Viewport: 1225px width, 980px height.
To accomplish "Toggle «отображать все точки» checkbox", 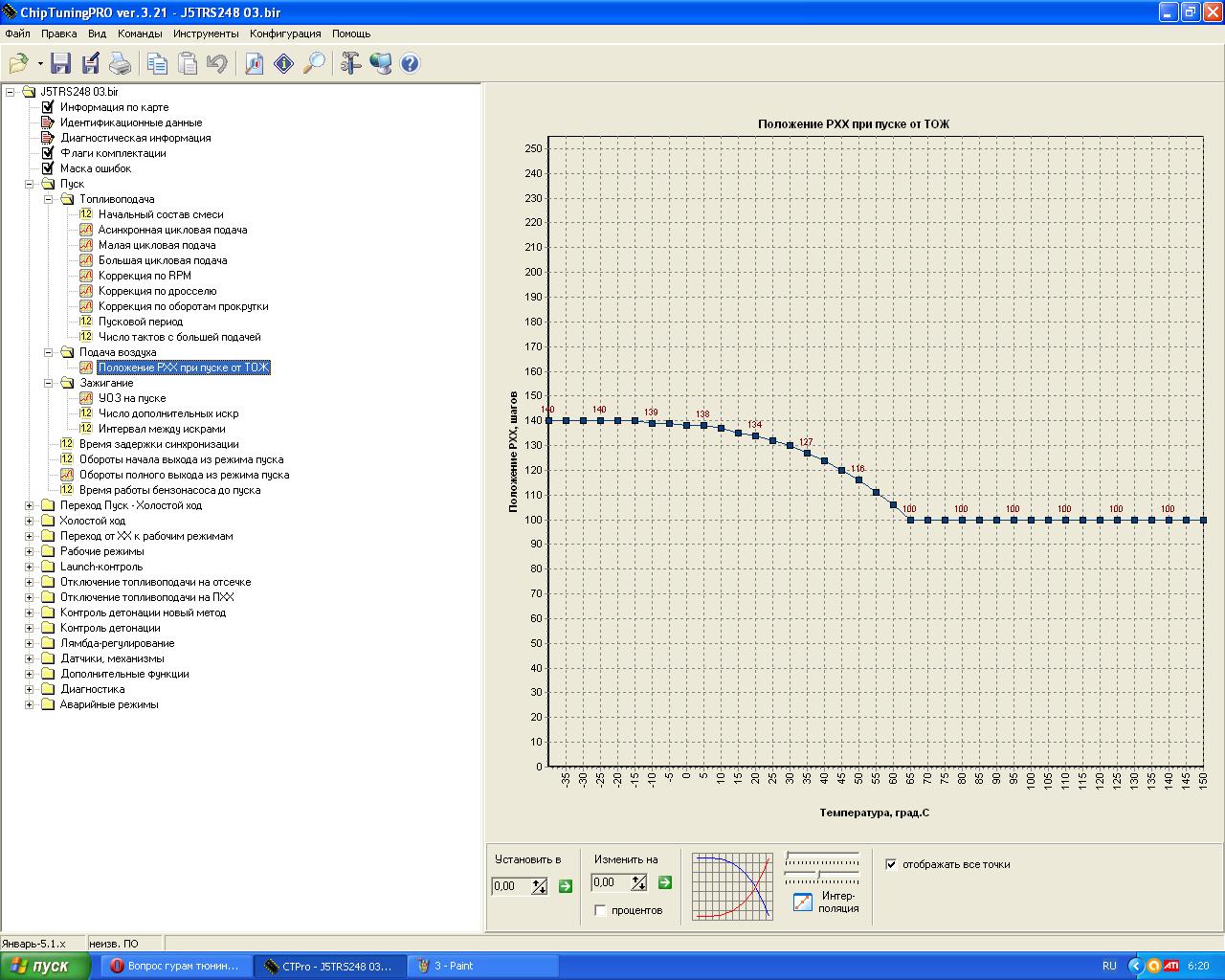I will coord(891,864).
